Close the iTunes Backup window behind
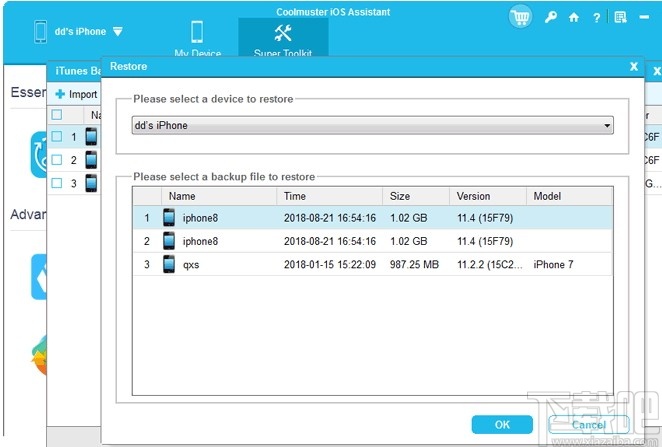Image resolution: width=662 pixels, height=447 pixels. tap(657, 71)
